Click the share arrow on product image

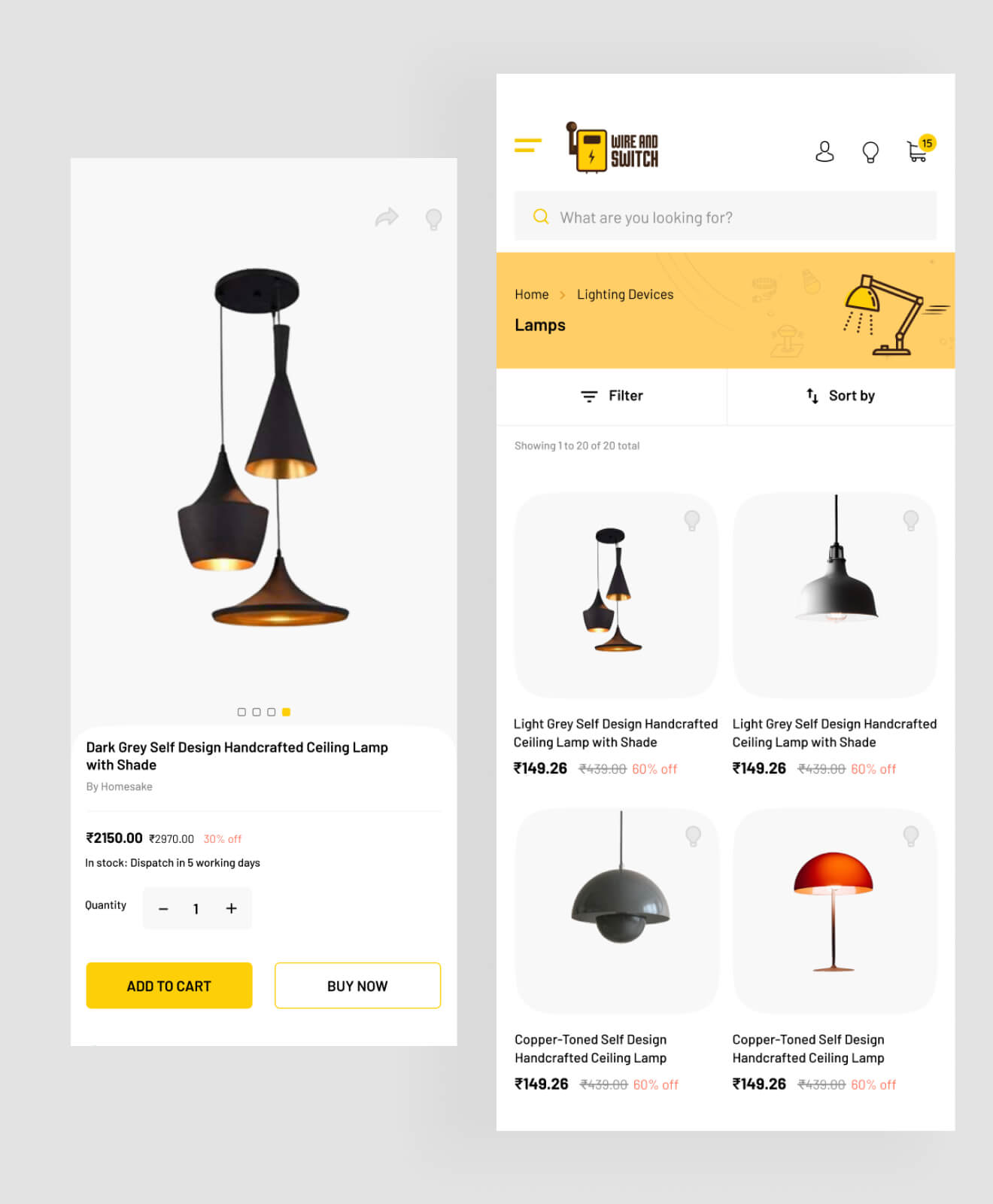click(387, 217)
